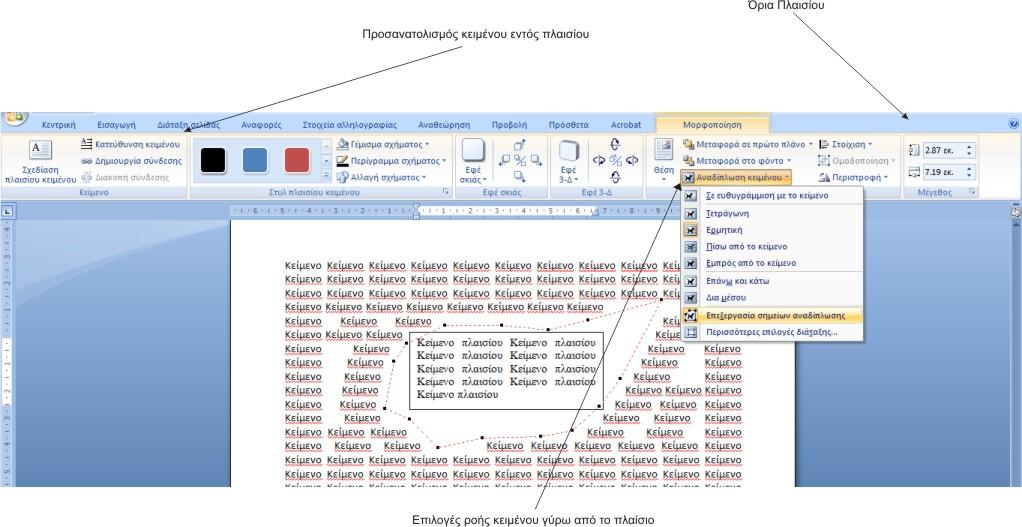Viewport: 1022px width, 527px height.
Task: Click the Αναδίπλωση κειμένου button
Action: pyautogui.click(x=737, y=177)
